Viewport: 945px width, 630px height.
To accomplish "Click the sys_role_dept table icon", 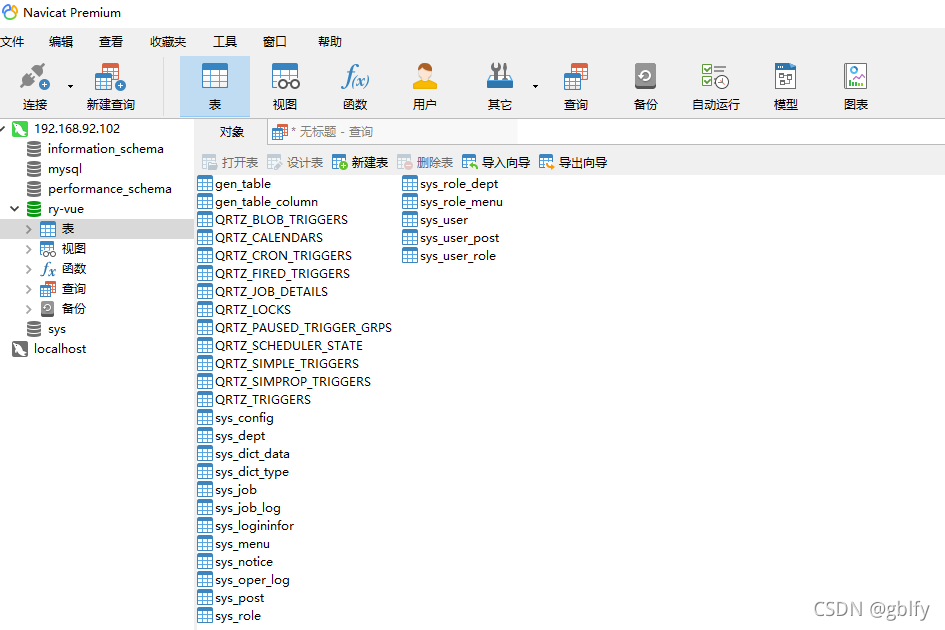I will click(x=410, y=183).
